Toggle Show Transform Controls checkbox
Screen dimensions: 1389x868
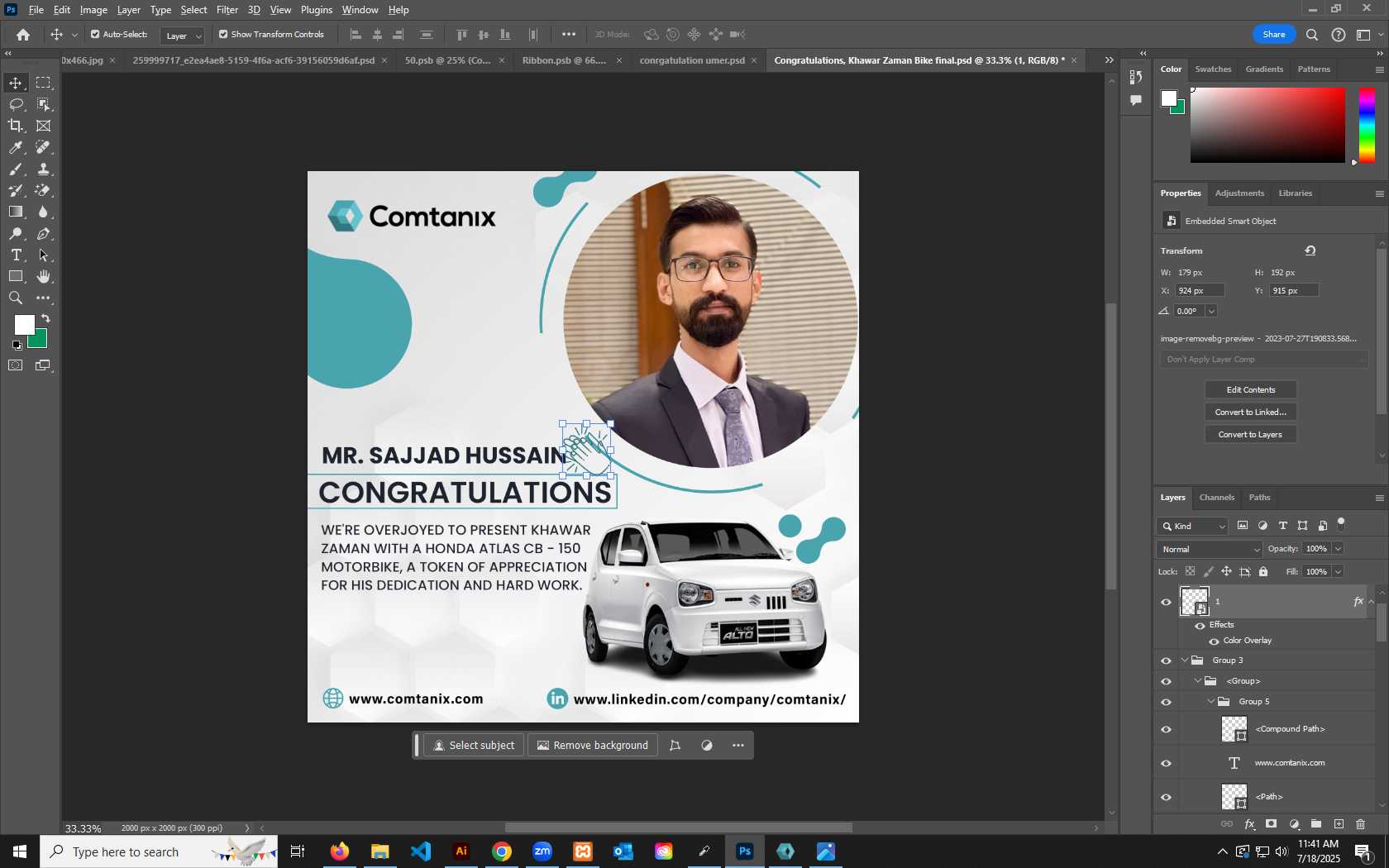click(x=223, y=35)
